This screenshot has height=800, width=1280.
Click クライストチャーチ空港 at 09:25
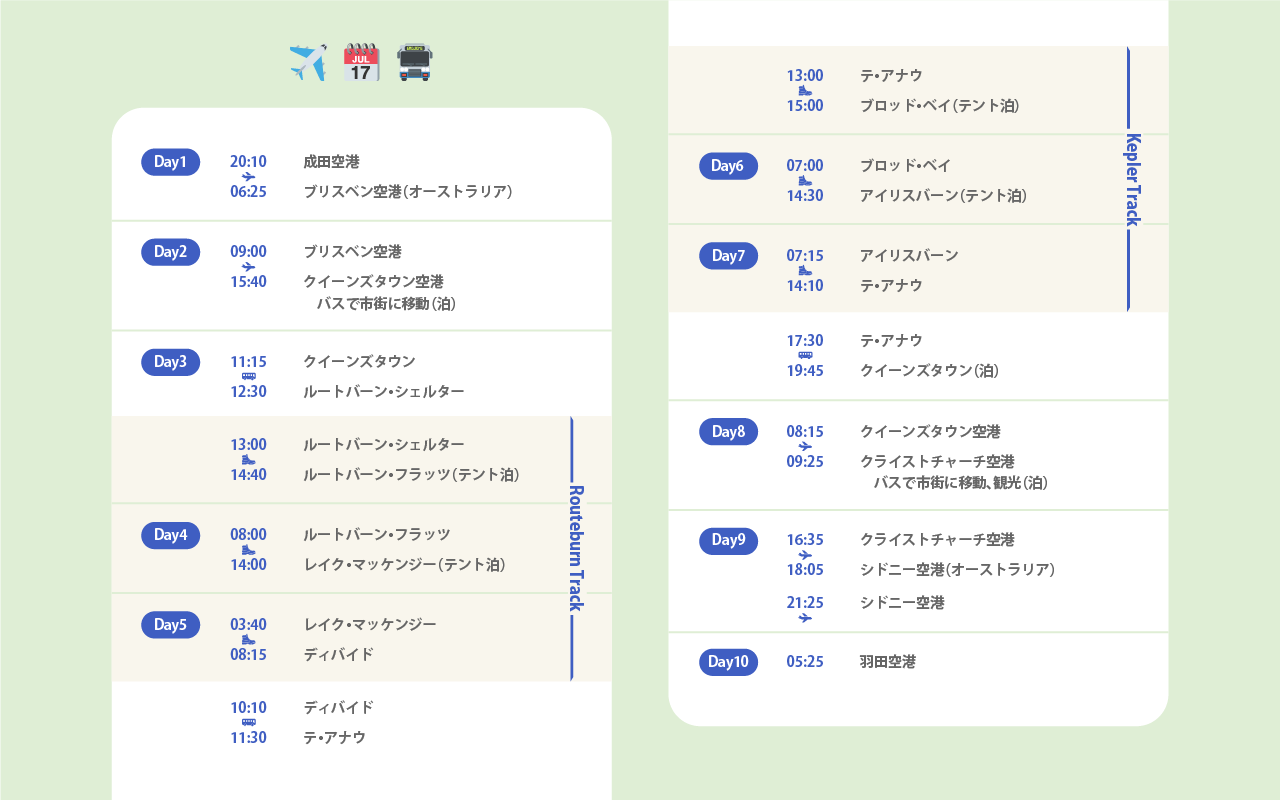click(937, 462)
